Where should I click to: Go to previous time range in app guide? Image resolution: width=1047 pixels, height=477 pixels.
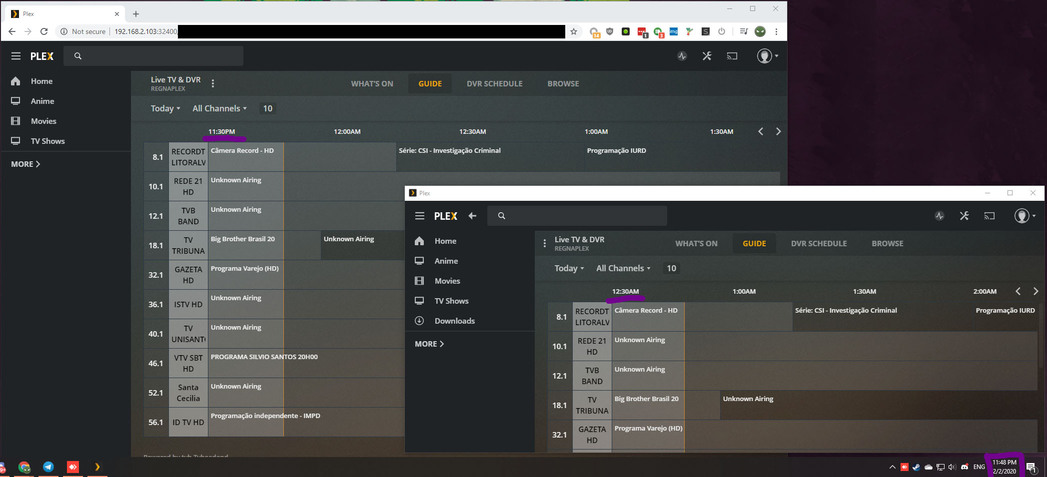tap(1018, 291)
